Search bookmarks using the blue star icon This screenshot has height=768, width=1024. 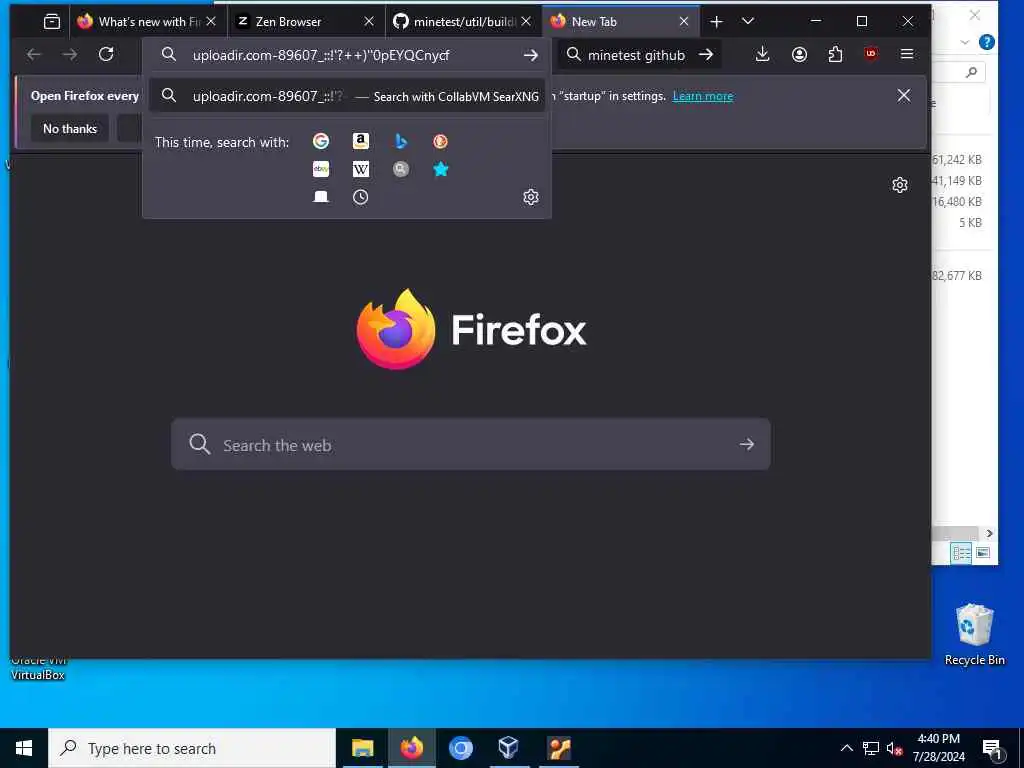coord(441,169)
